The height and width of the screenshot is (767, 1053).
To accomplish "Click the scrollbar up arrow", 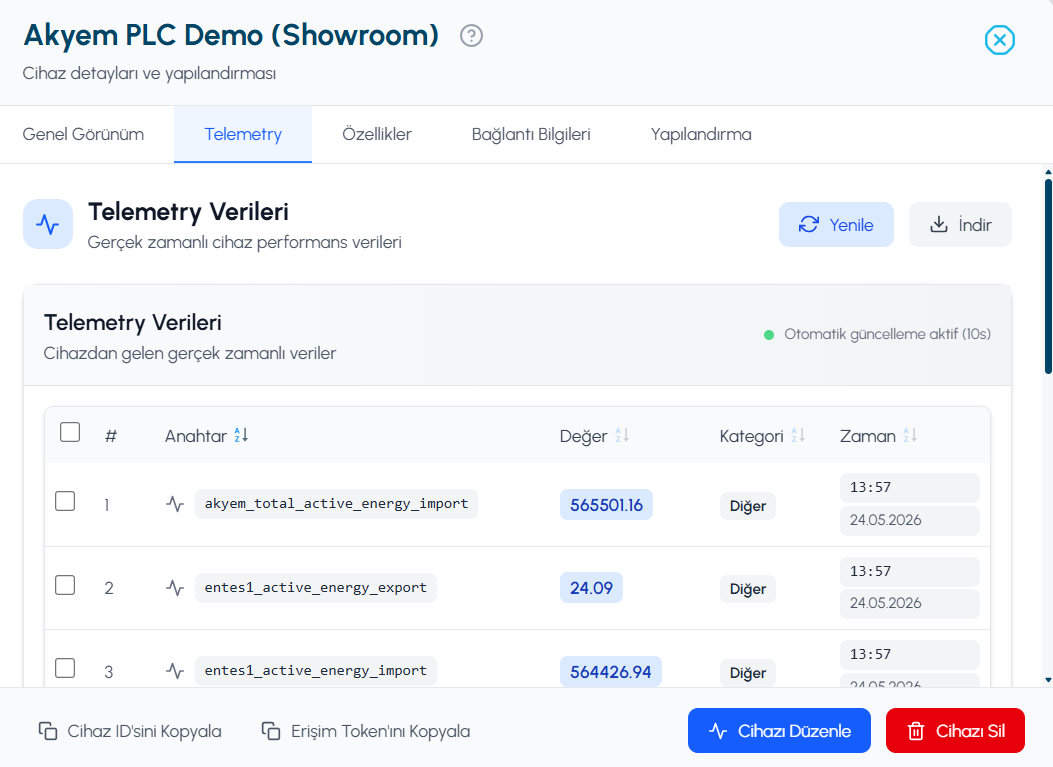I will click(1048, 172).
